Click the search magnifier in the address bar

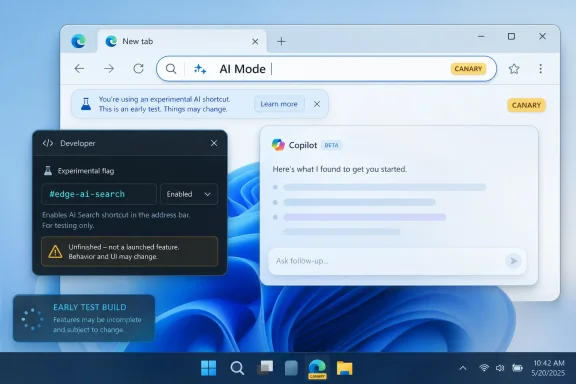(x=171, y=69)
